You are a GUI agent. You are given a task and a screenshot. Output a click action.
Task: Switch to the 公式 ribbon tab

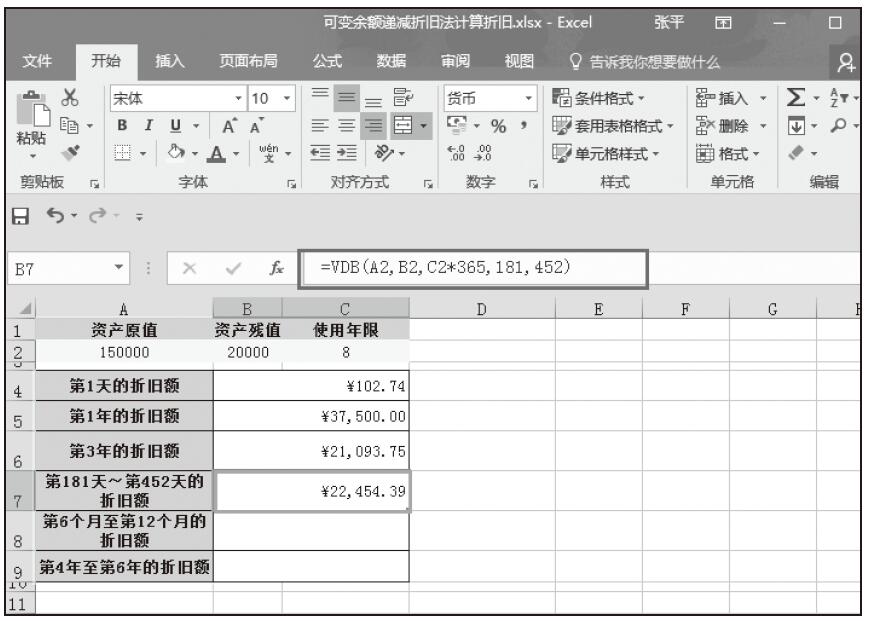[326, 62]
